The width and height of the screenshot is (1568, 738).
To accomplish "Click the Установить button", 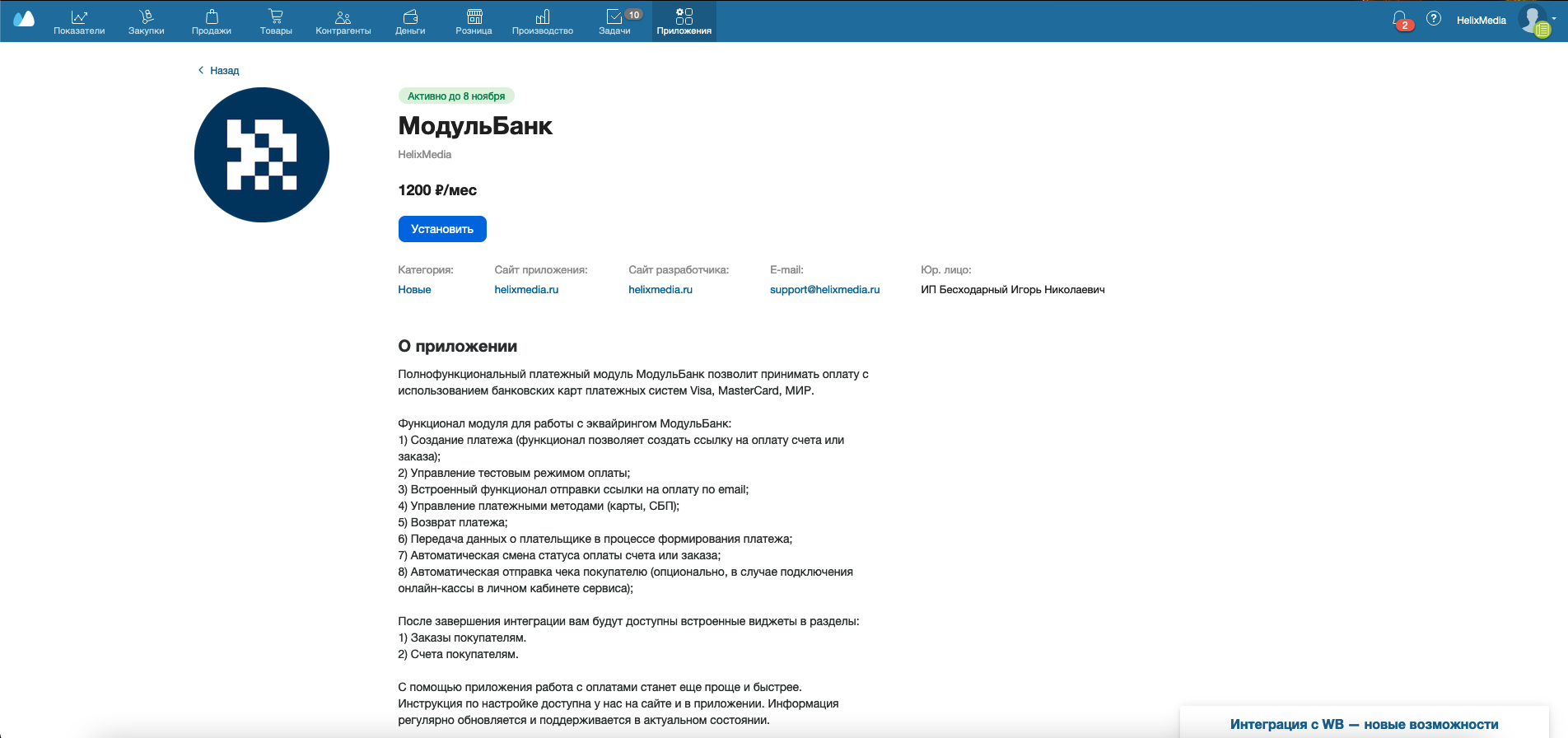I will tap(442, 229).
